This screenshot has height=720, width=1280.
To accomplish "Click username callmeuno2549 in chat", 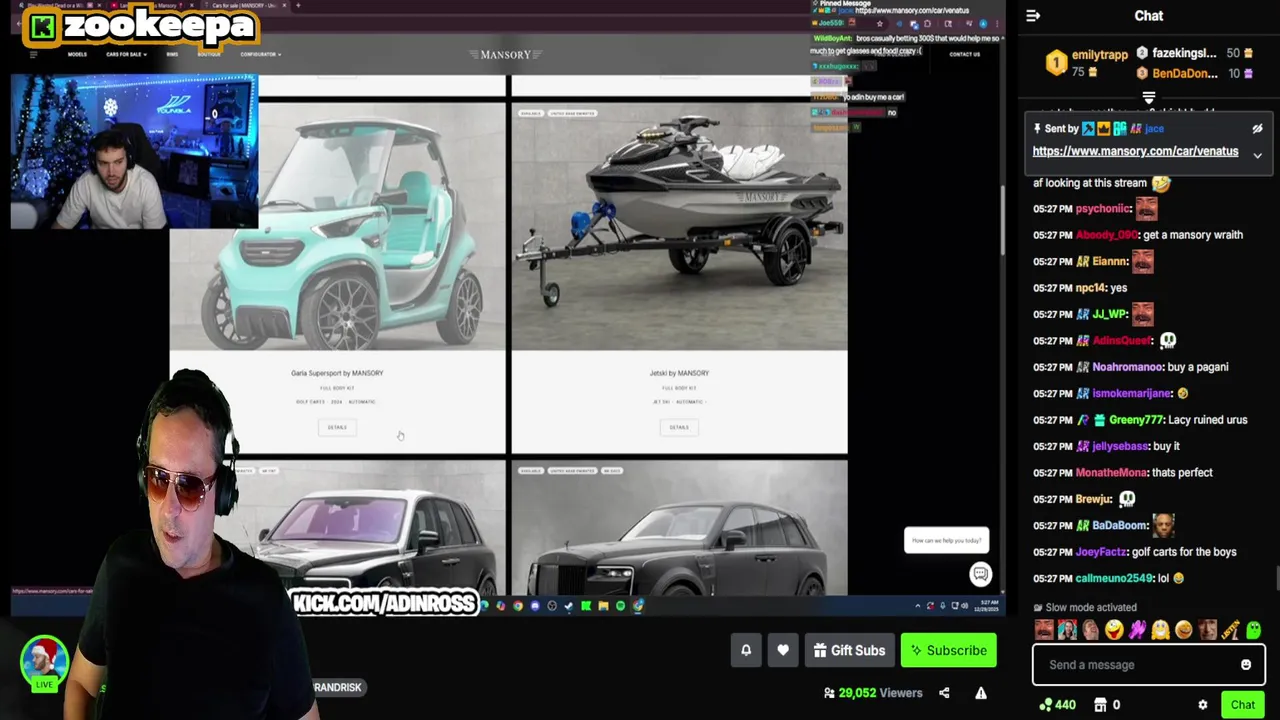I will [1113, 578].
